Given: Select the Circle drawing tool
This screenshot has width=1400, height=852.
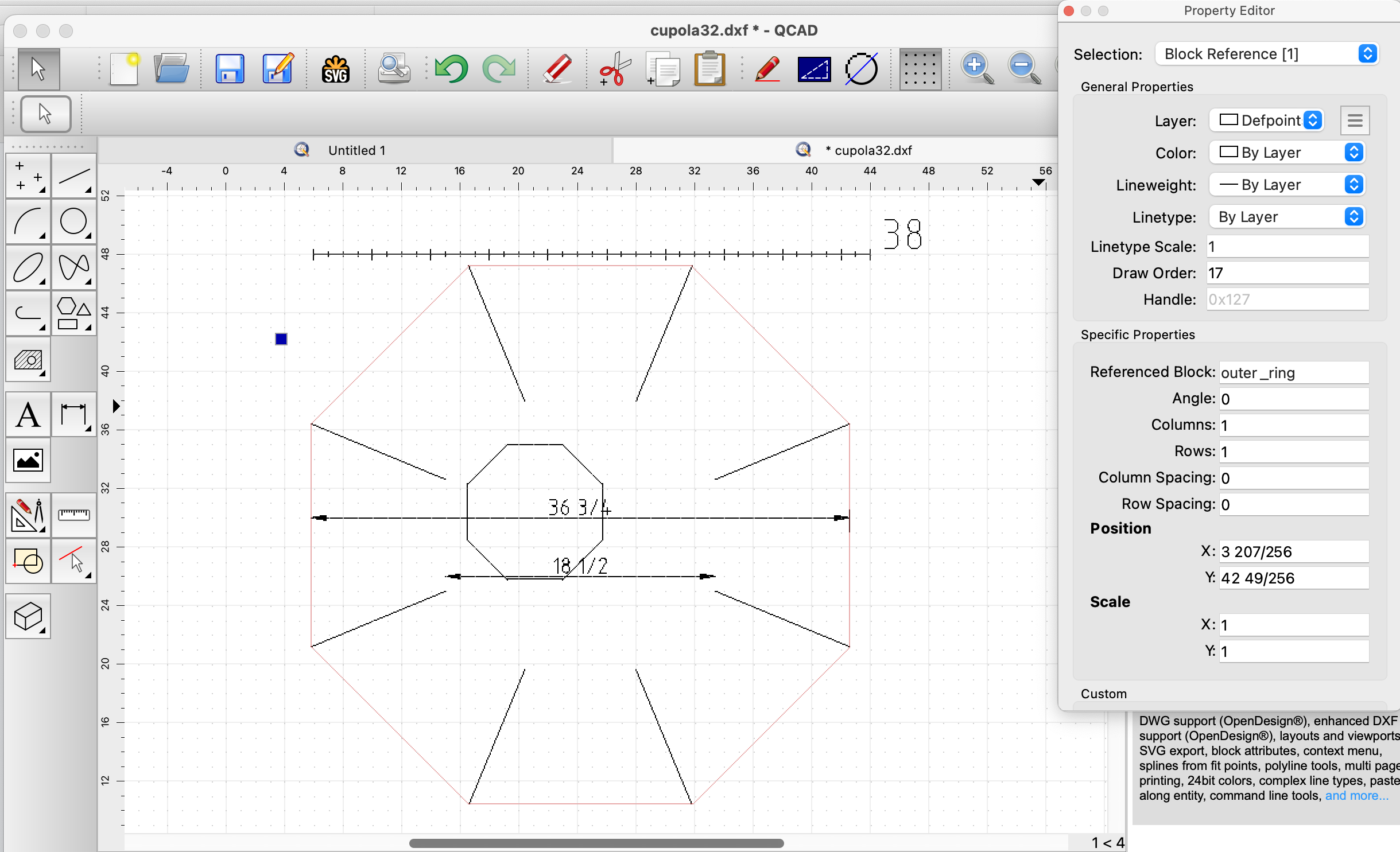Looking at the screenshot, I should coord(74,221).
